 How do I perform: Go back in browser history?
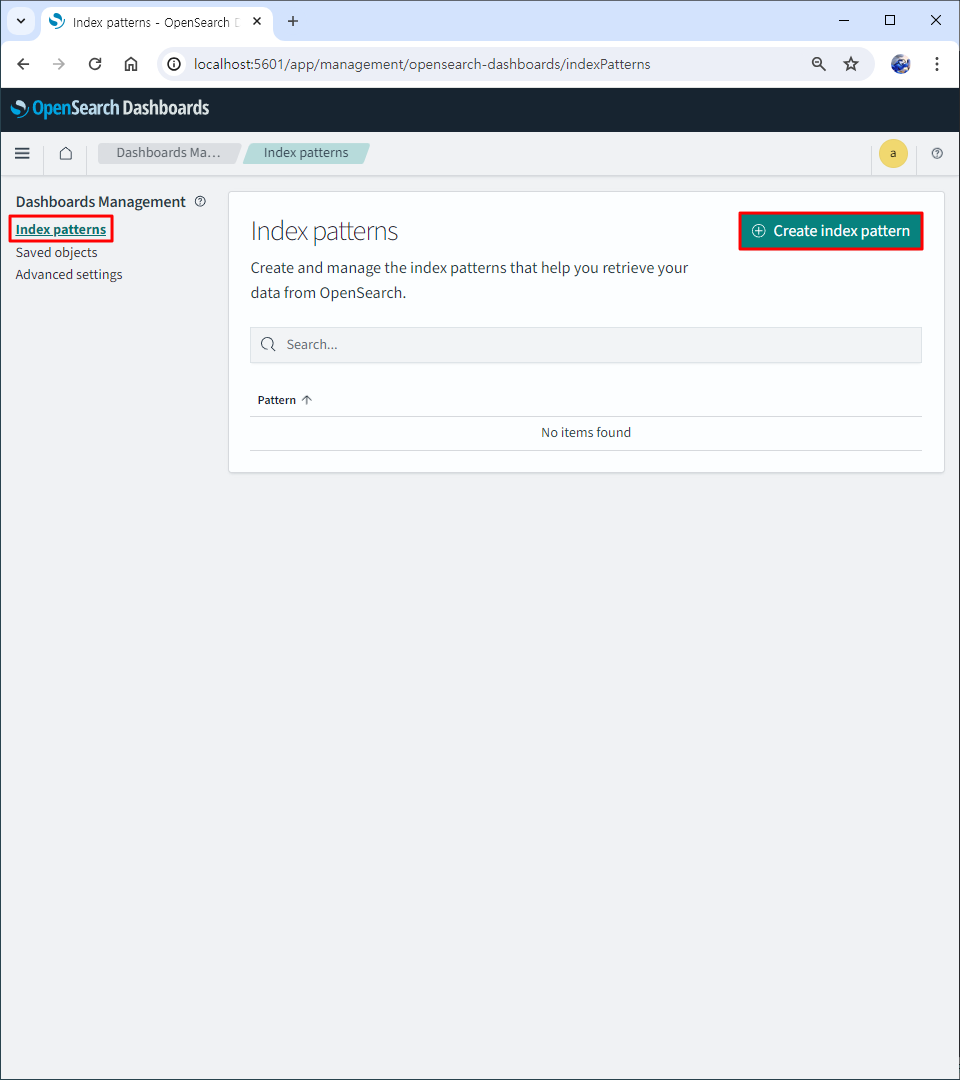[x=23, y=64]
